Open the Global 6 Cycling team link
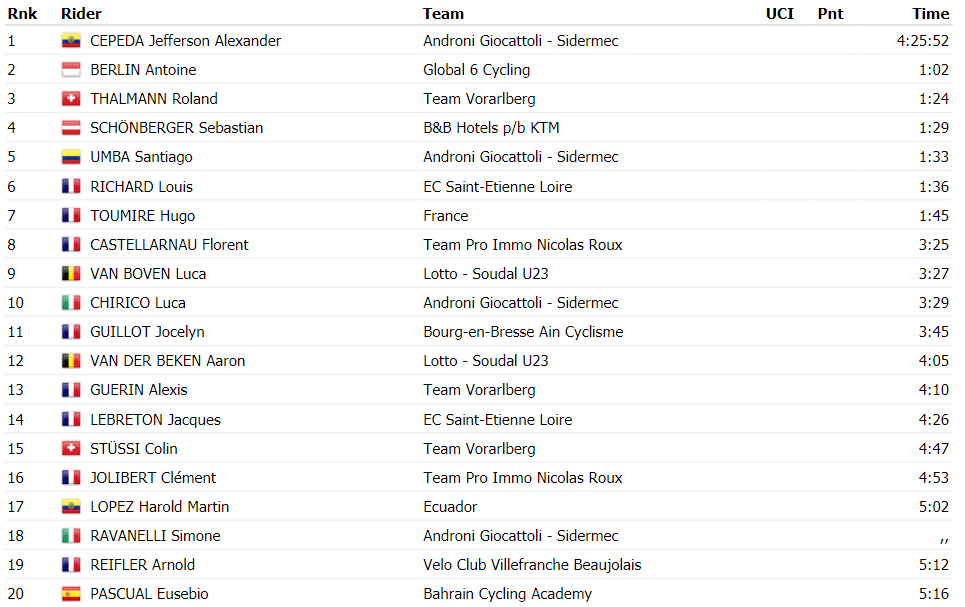 (x=476, y=70)
